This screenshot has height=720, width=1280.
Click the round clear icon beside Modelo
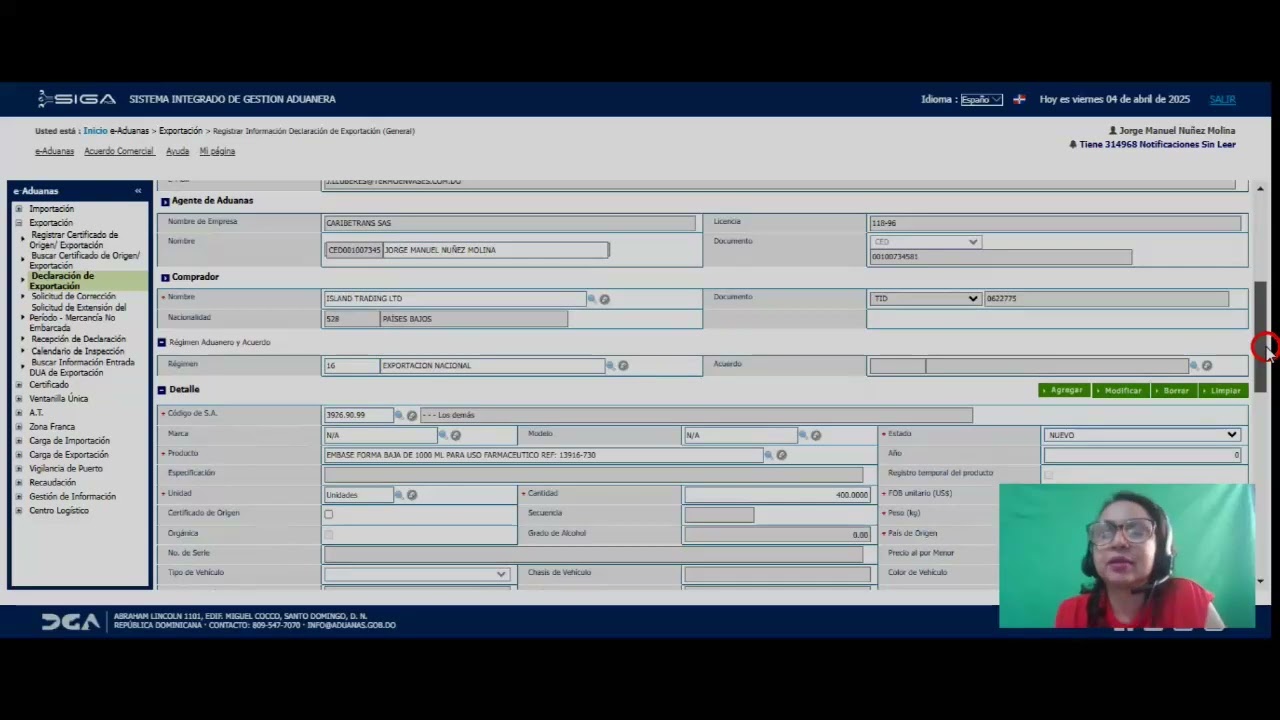[x=816, y=435]
